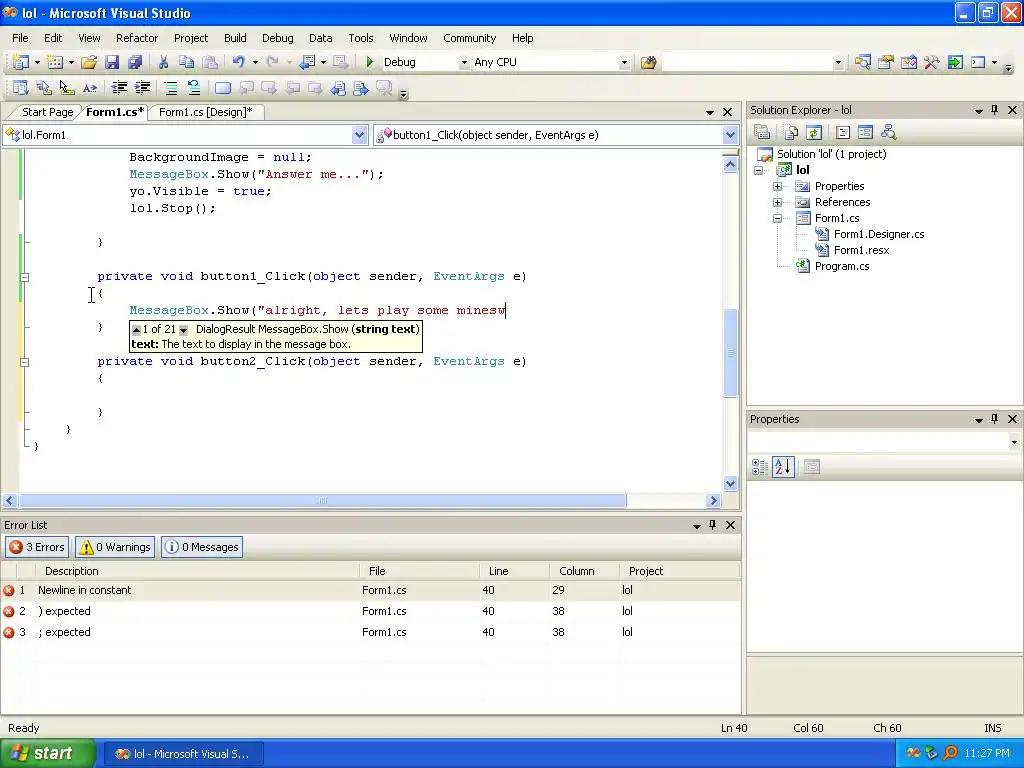Click the Comment out selected lines icon
1024x768 pixels.
point(170,88)
